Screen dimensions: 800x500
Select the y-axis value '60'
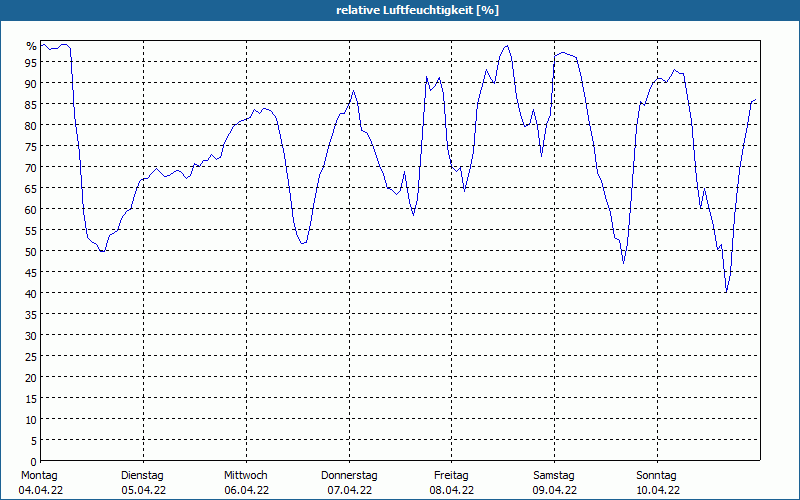tap(32, 210)
